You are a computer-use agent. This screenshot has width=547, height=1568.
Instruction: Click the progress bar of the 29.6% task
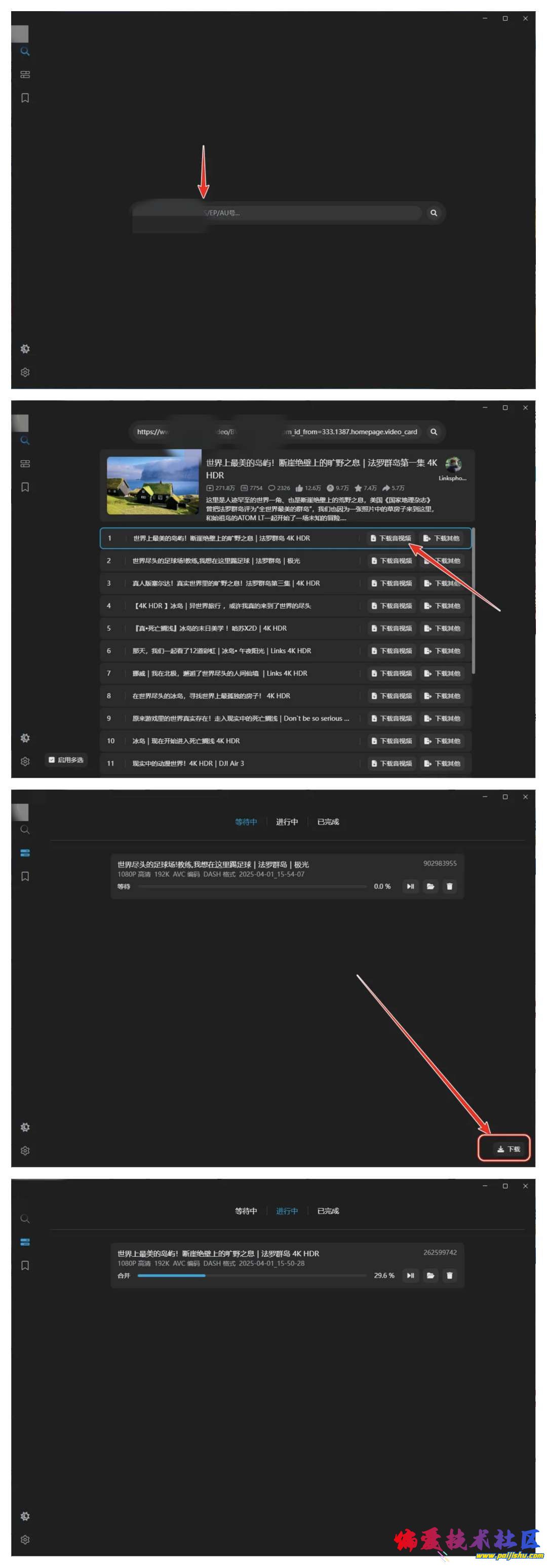point(252,1275)
